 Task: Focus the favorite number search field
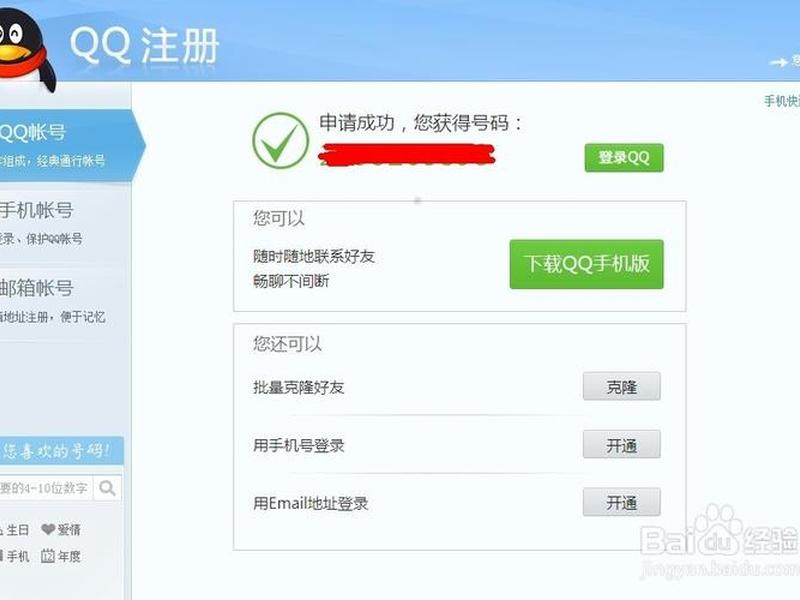(x=46, y=488)
